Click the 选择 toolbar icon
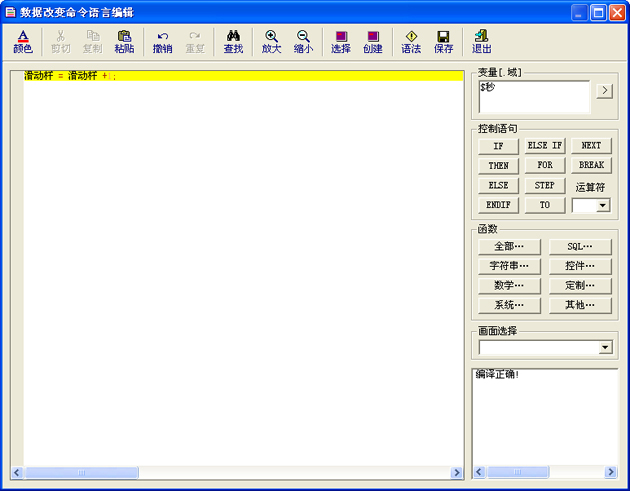This screenshot has height=491, width=630. [341, 42]
